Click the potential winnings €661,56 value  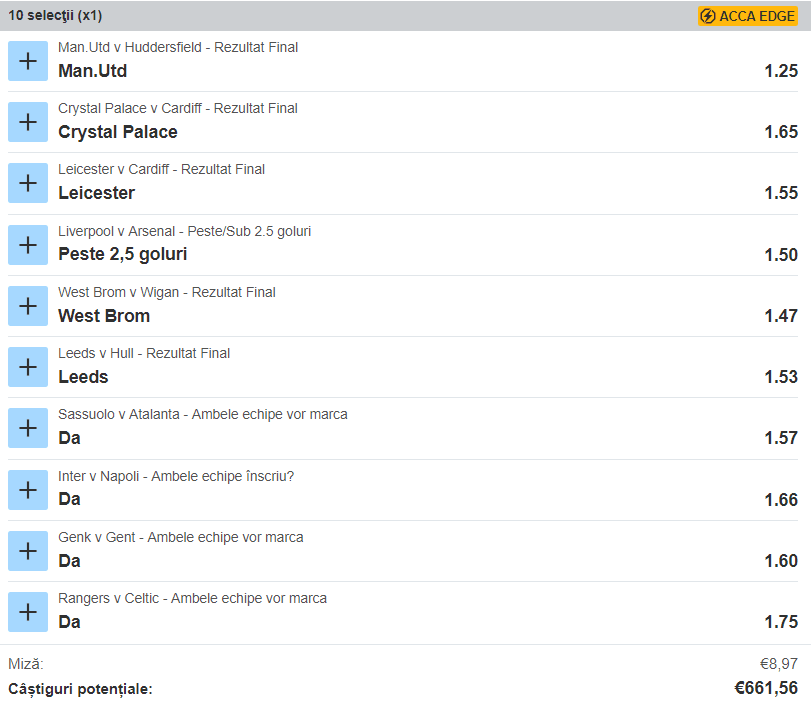765,688
